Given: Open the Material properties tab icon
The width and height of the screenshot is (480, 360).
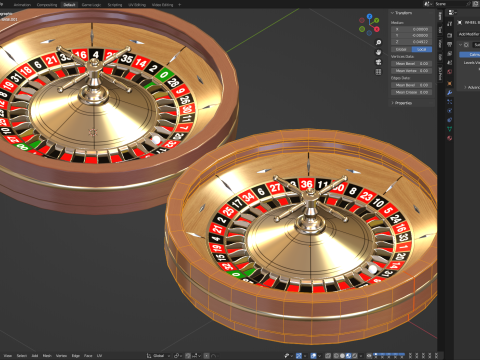Looking at the screenshot, I should click(x=450, y=138).
